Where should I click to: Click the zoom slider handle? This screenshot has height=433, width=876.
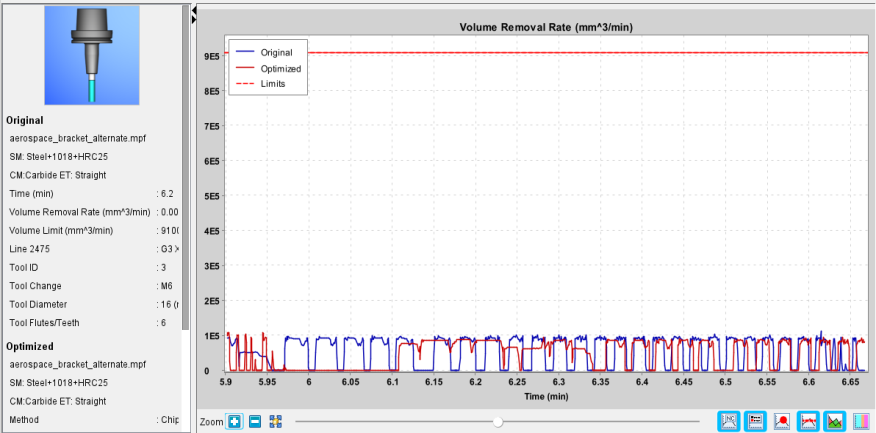[498, 422]
